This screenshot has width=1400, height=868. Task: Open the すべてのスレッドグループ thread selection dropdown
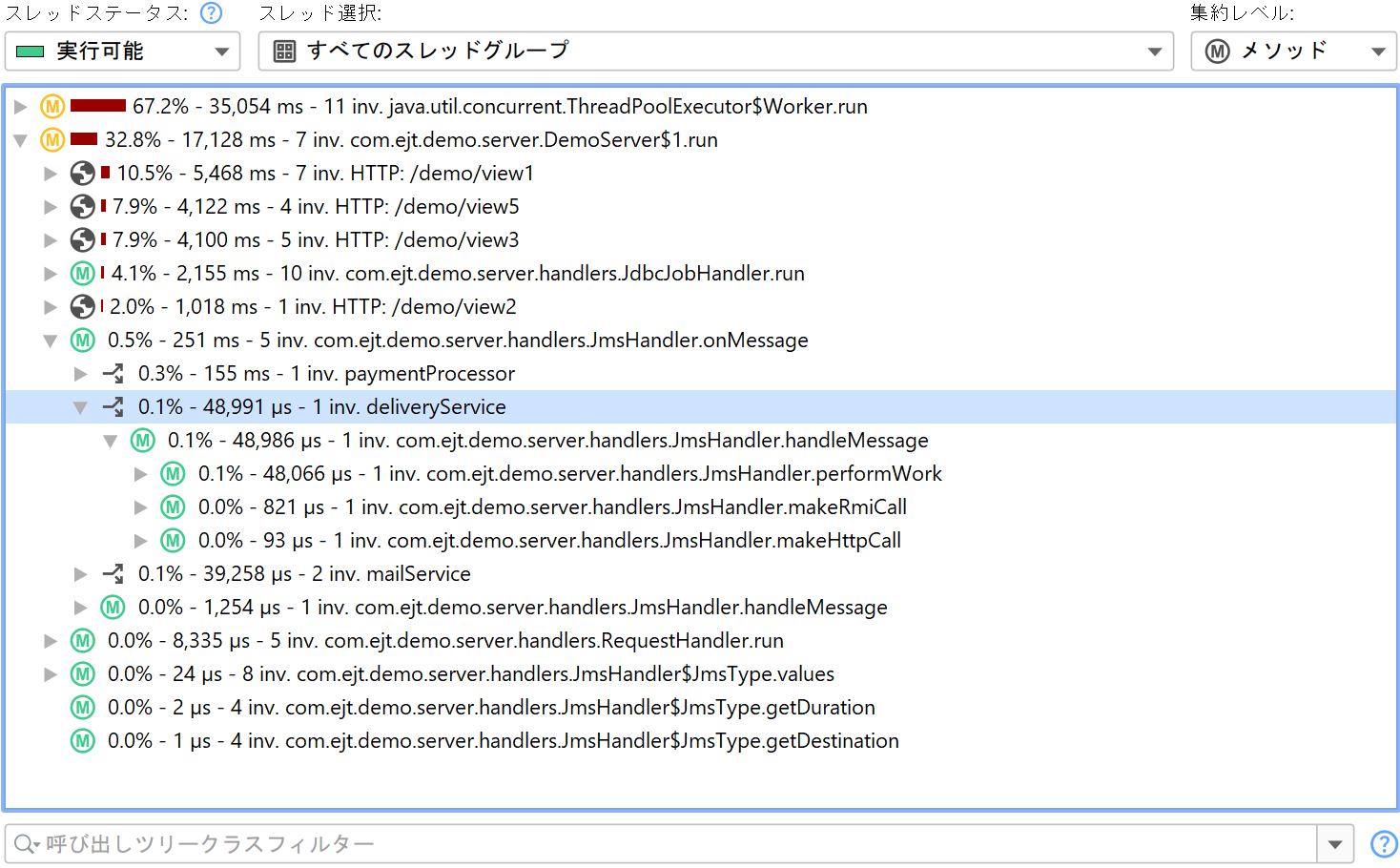(x=715, y=52)
